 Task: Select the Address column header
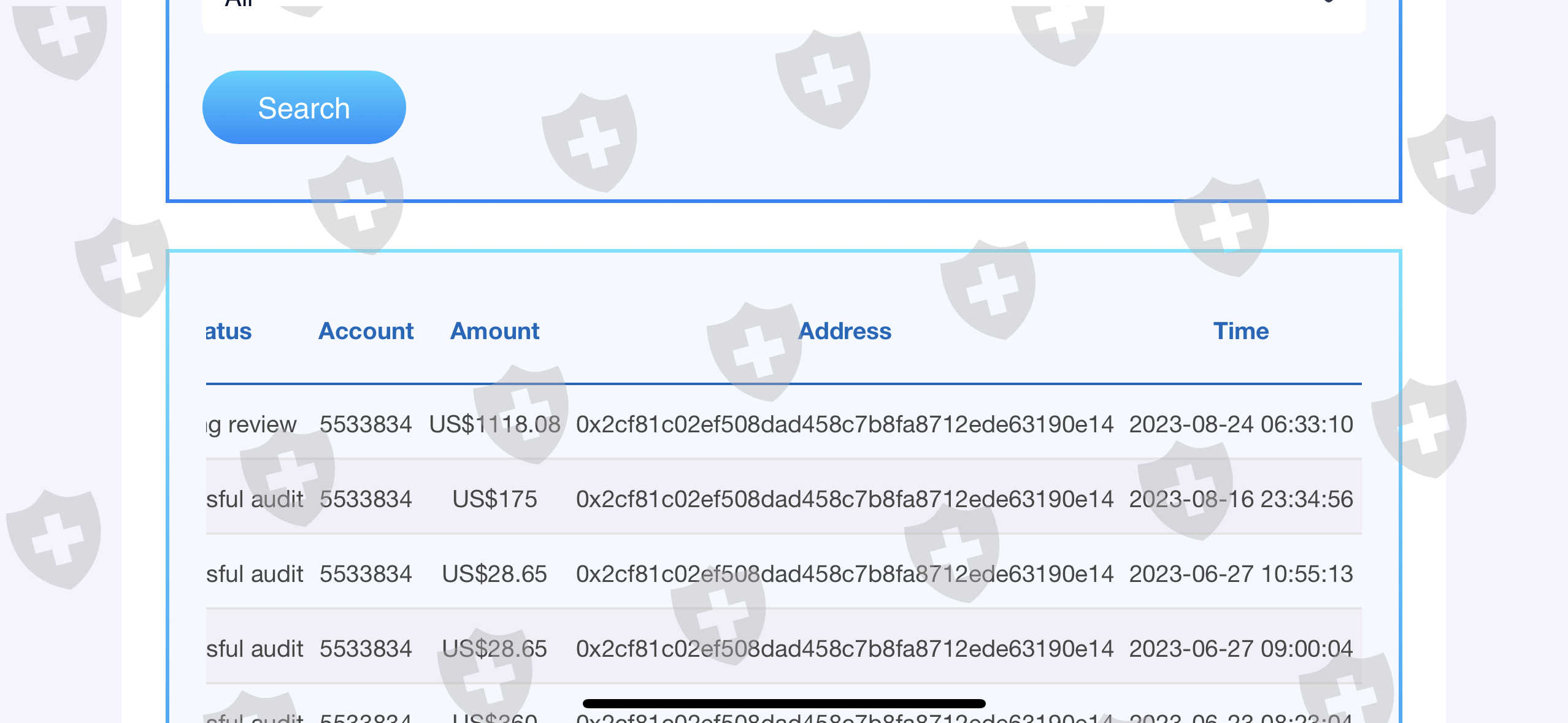(844, 331)
